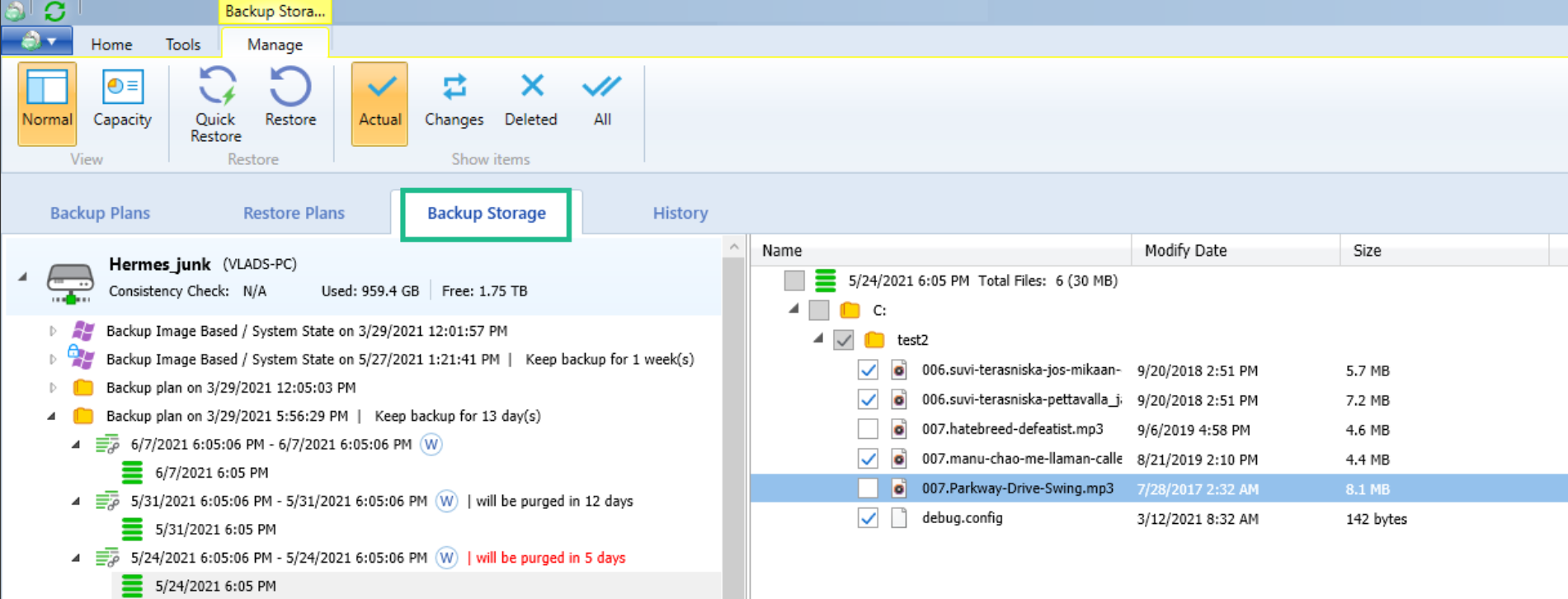Expand Backup plan on 3/29/2021 12:05:03 PM
Image resolution: width=1568 pixels, height=599 pixels.
coord(53,388)
